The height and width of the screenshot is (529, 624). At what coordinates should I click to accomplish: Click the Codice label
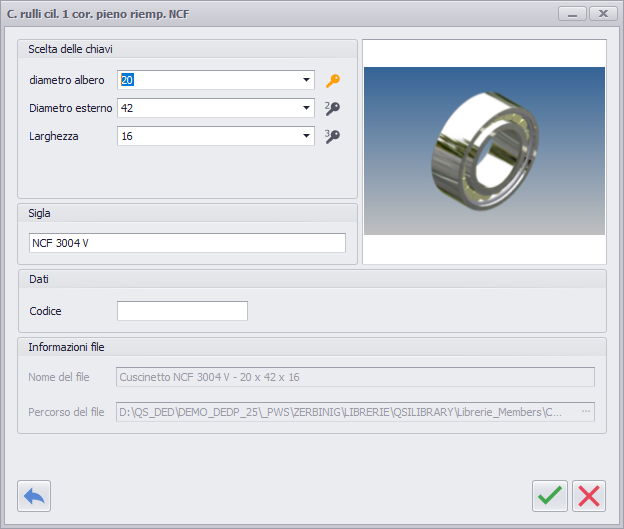(45, 311)
